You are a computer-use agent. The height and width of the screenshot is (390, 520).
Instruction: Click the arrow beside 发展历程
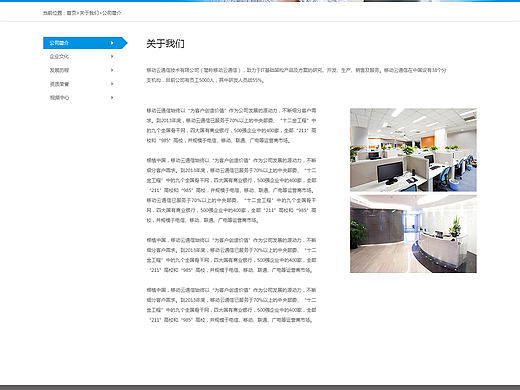pos(112,70)
